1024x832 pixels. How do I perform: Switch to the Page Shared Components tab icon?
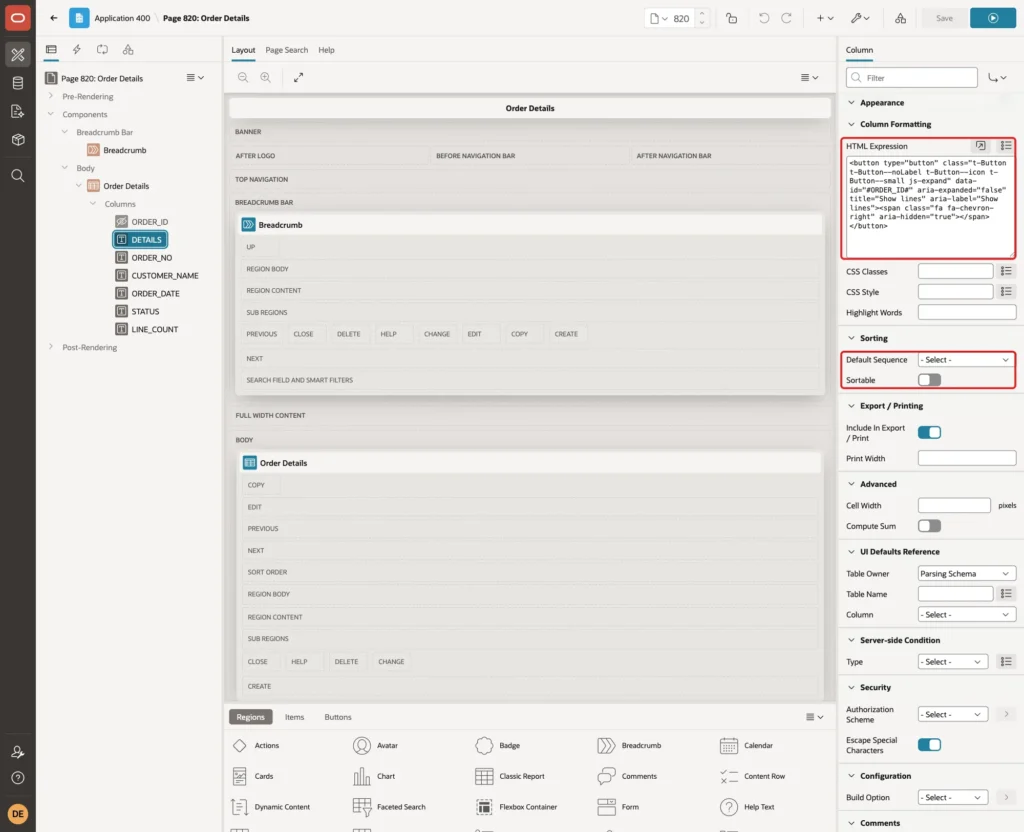[x=128, y=50]
